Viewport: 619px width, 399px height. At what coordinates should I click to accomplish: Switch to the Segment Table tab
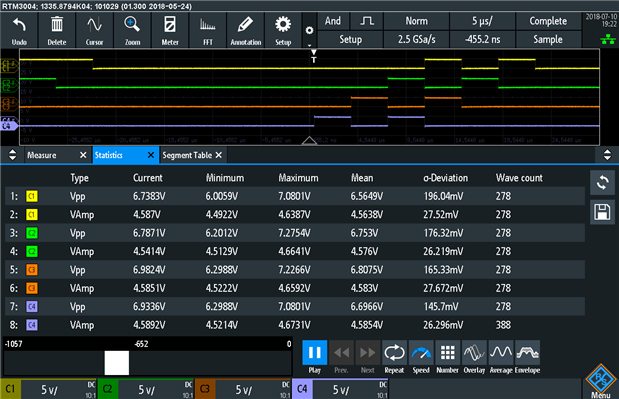(187, 155)
